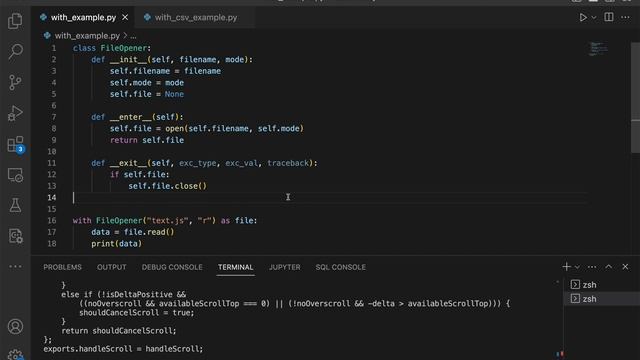Click "class FileOpener:" on line 1
Image resolution: width=640 pixels, height=360 pixels.
pos(112,48)
